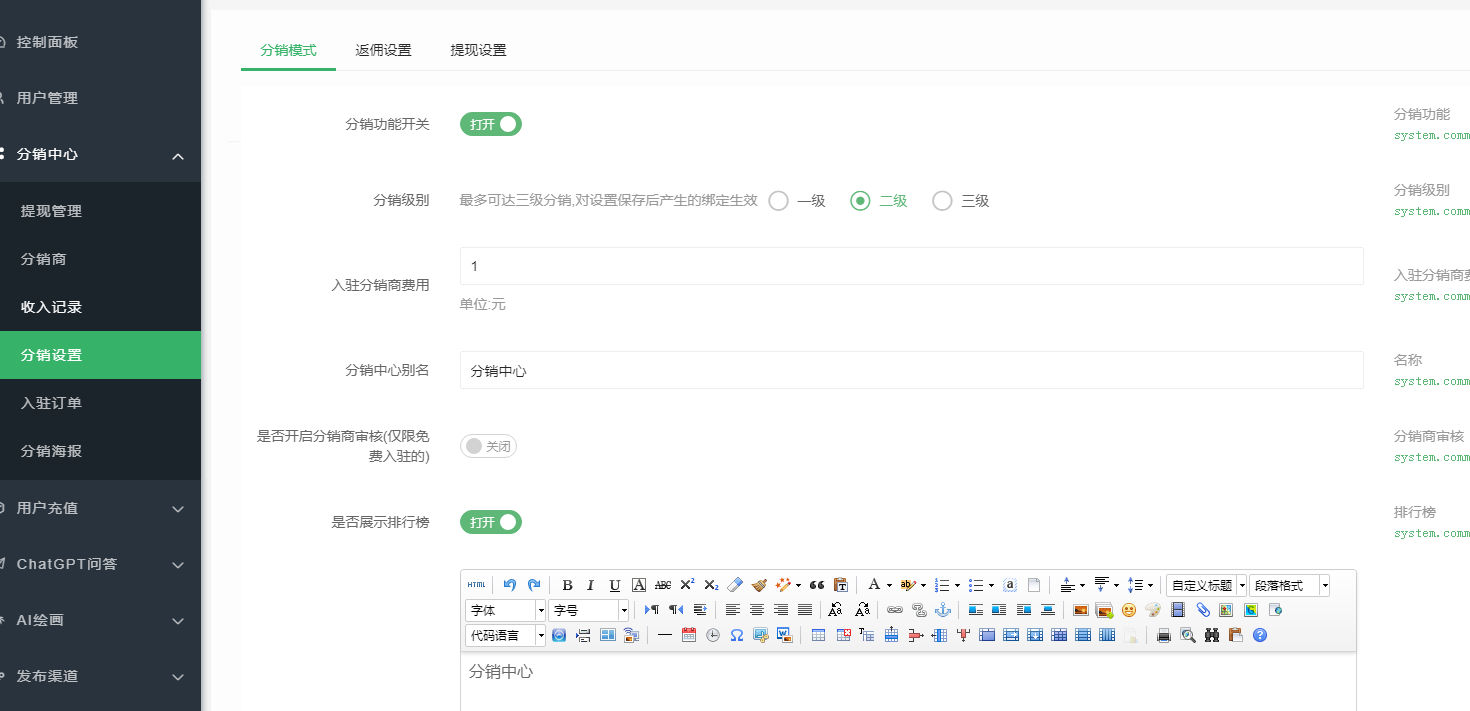Apply strikethrough formatting in editor
The height and width of the screenshot is (711, 1470).
[x=663, y=585]
